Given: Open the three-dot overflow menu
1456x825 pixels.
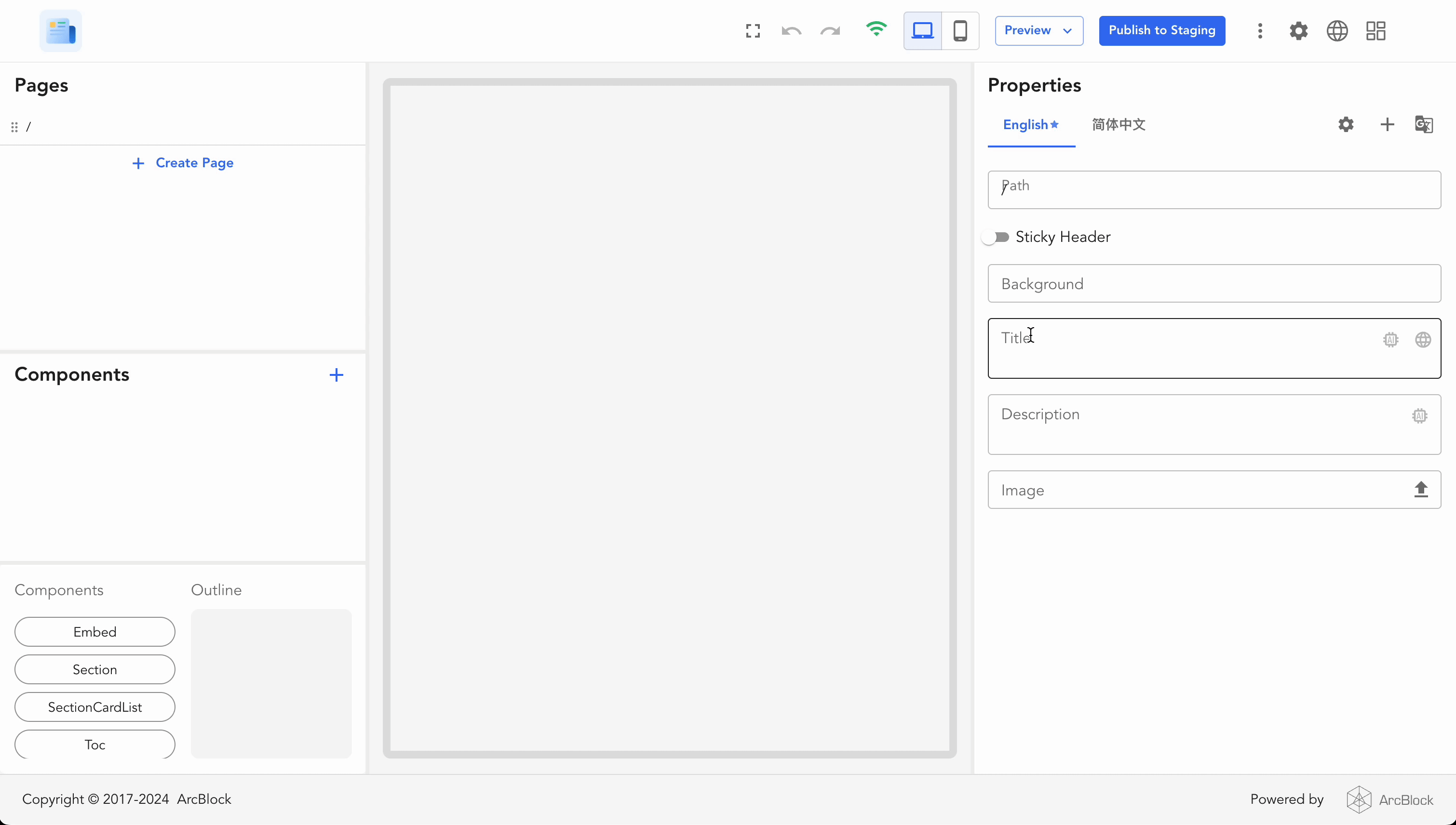Looking at the screenshot, I should [x=1259, y=30].
